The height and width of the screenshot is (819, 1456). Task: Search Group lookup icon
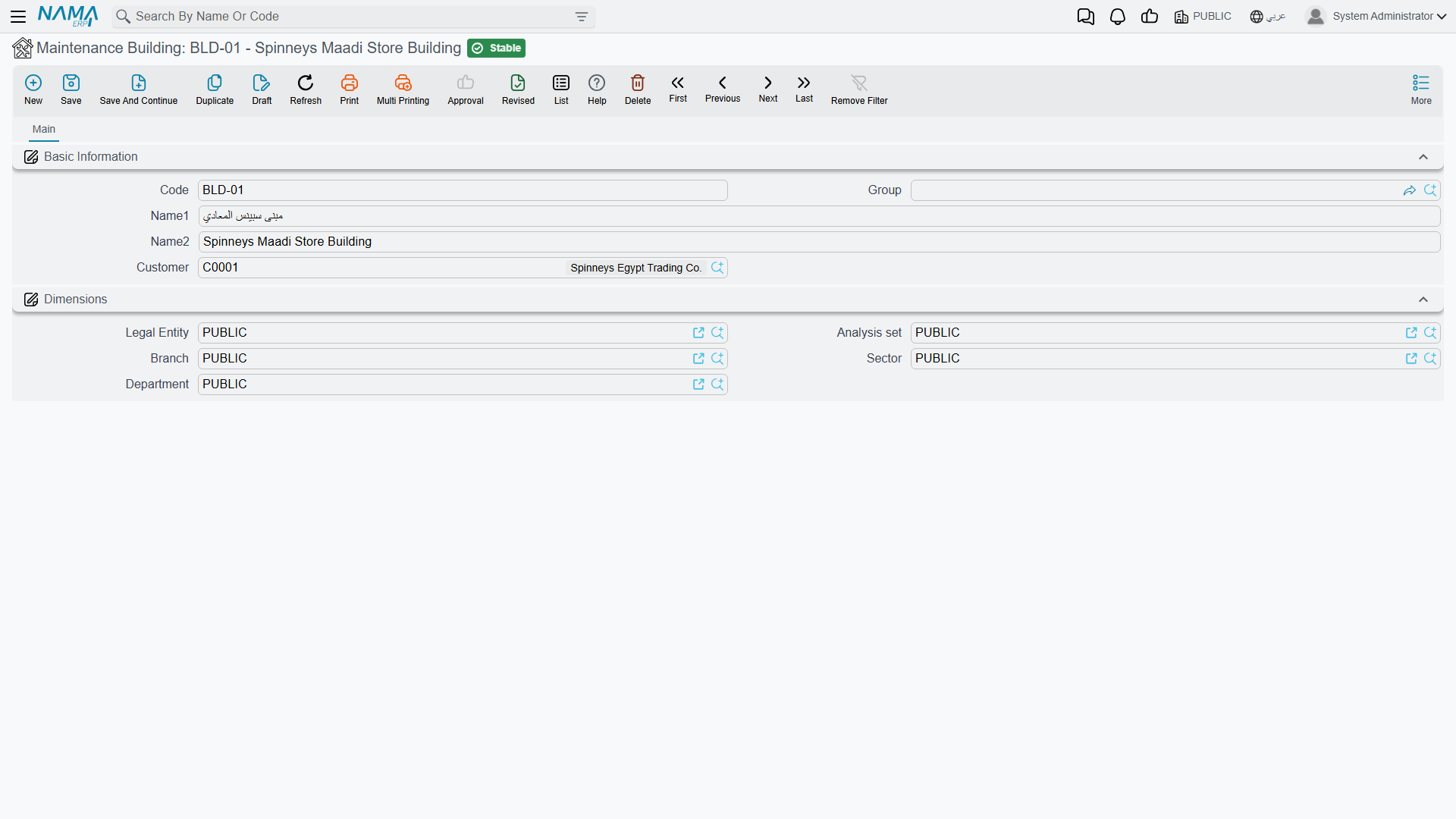coord(1430,190)
